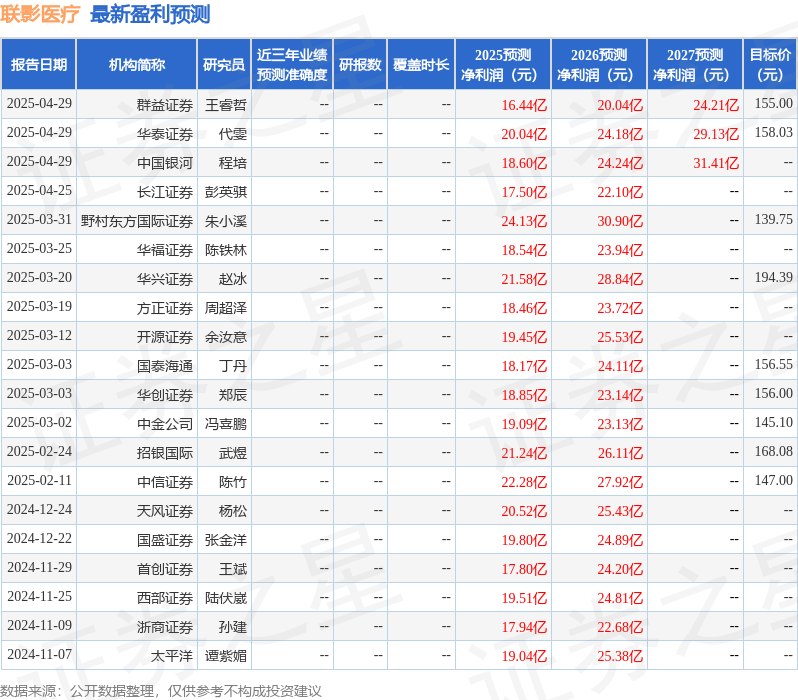Click the 机构简称 column header

click(x=136, y=65)
